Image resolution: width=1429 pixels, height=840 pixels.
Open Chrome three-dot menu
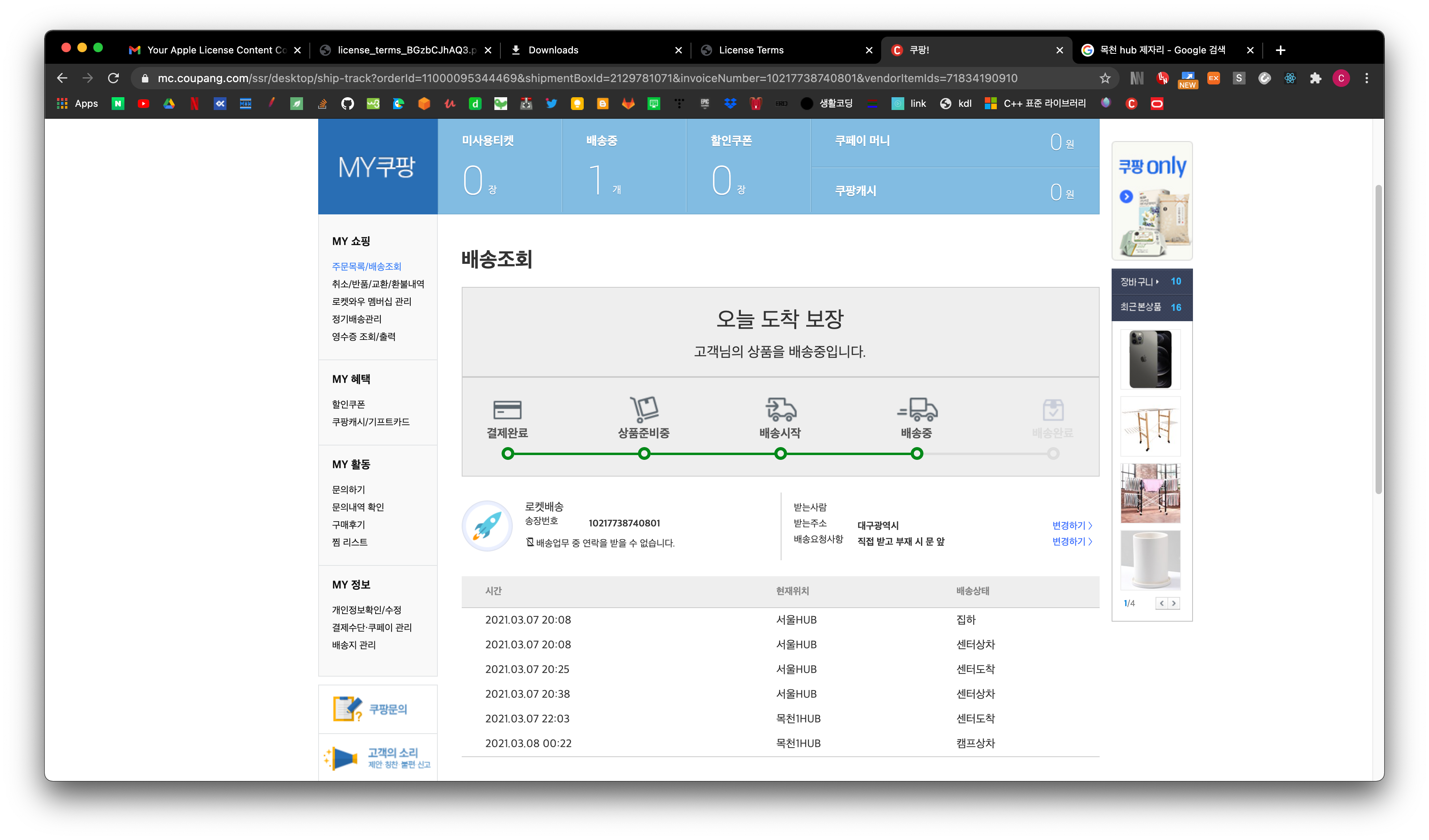(x=1367, y=78)
